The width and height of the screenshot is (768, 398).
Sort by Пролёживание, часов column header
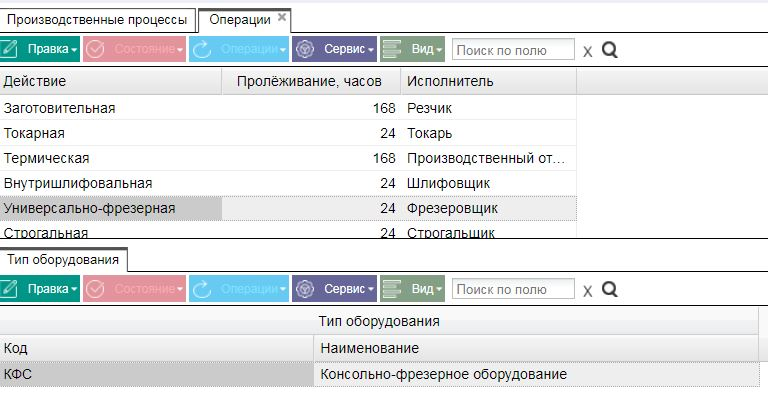[x=311, y=81]
